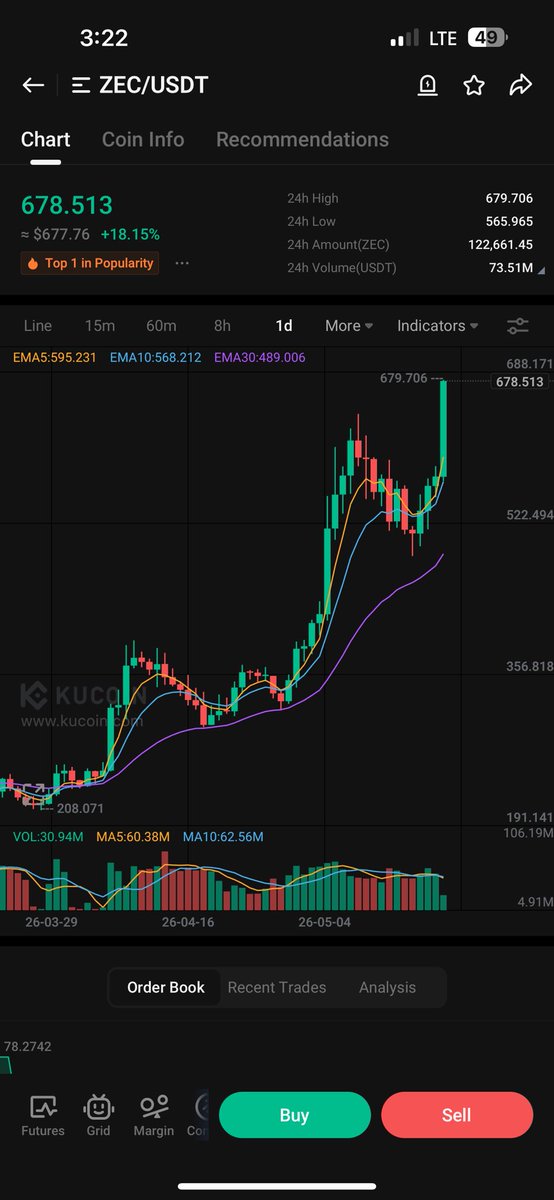This screenshot has width=554, height=1200.
Task: Expand the More timeframes dropdown
Action: point(349,326)
